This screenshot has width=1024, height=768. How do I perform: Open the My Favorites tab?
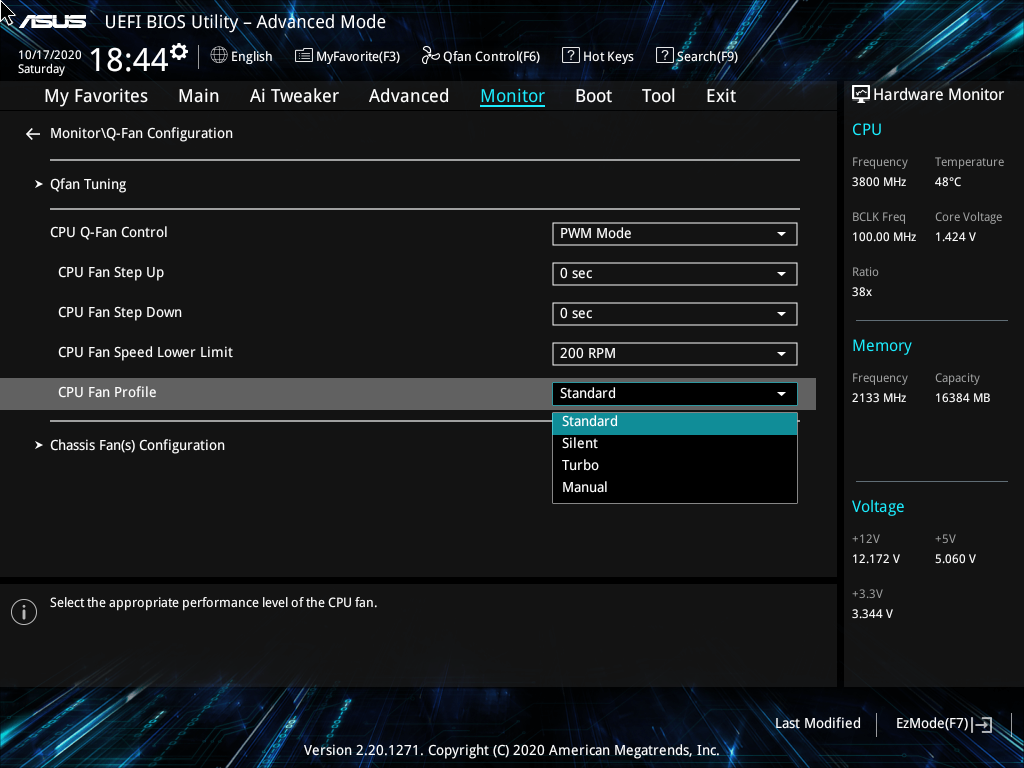[96, 96]
